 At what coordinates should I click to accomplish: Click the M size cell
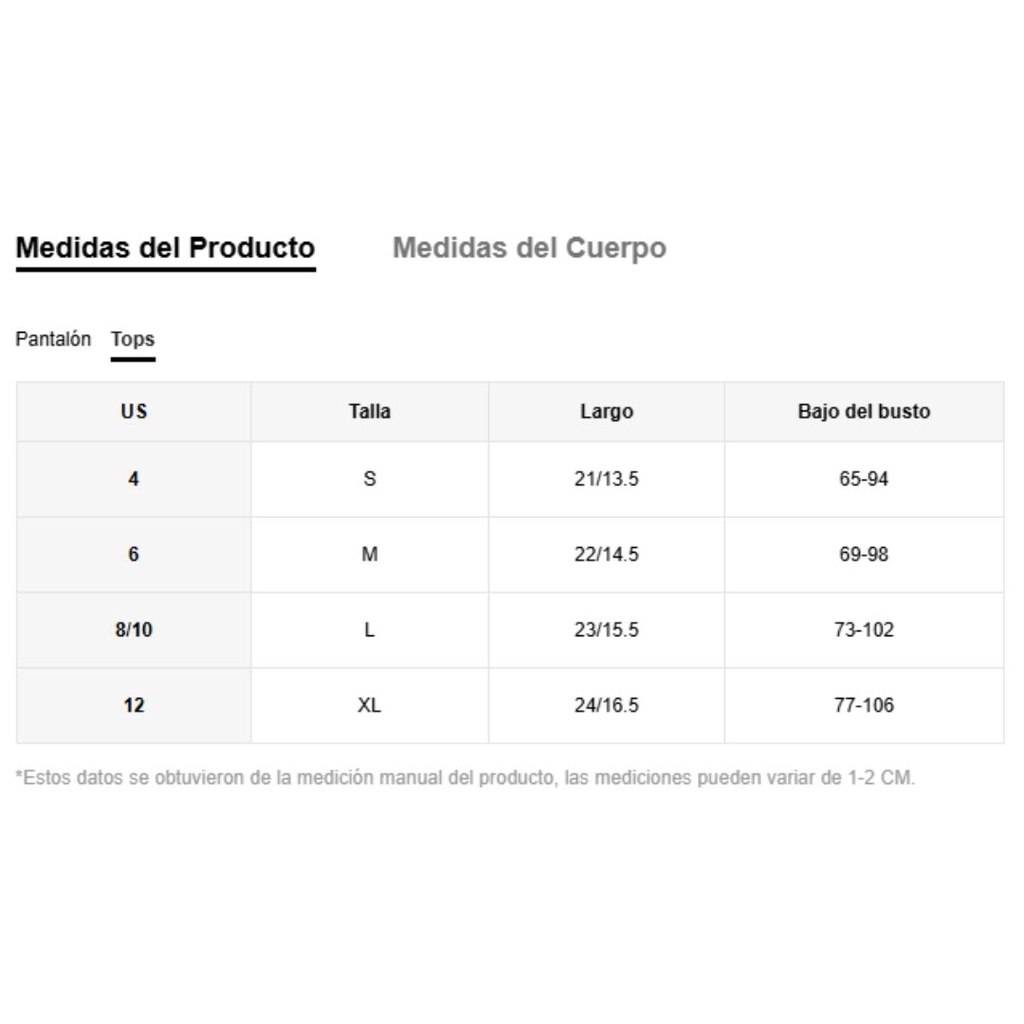(370, 554)
